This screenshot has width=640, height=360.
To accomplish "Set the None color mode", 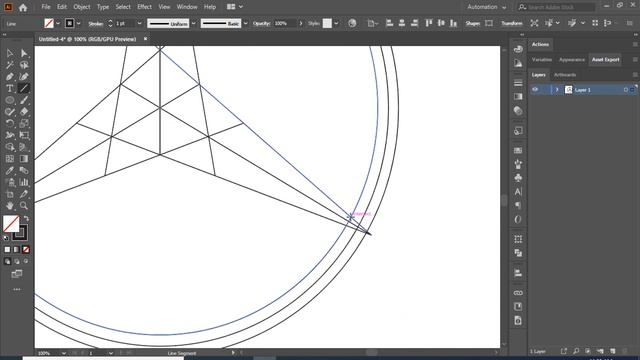I will point(26,249).
